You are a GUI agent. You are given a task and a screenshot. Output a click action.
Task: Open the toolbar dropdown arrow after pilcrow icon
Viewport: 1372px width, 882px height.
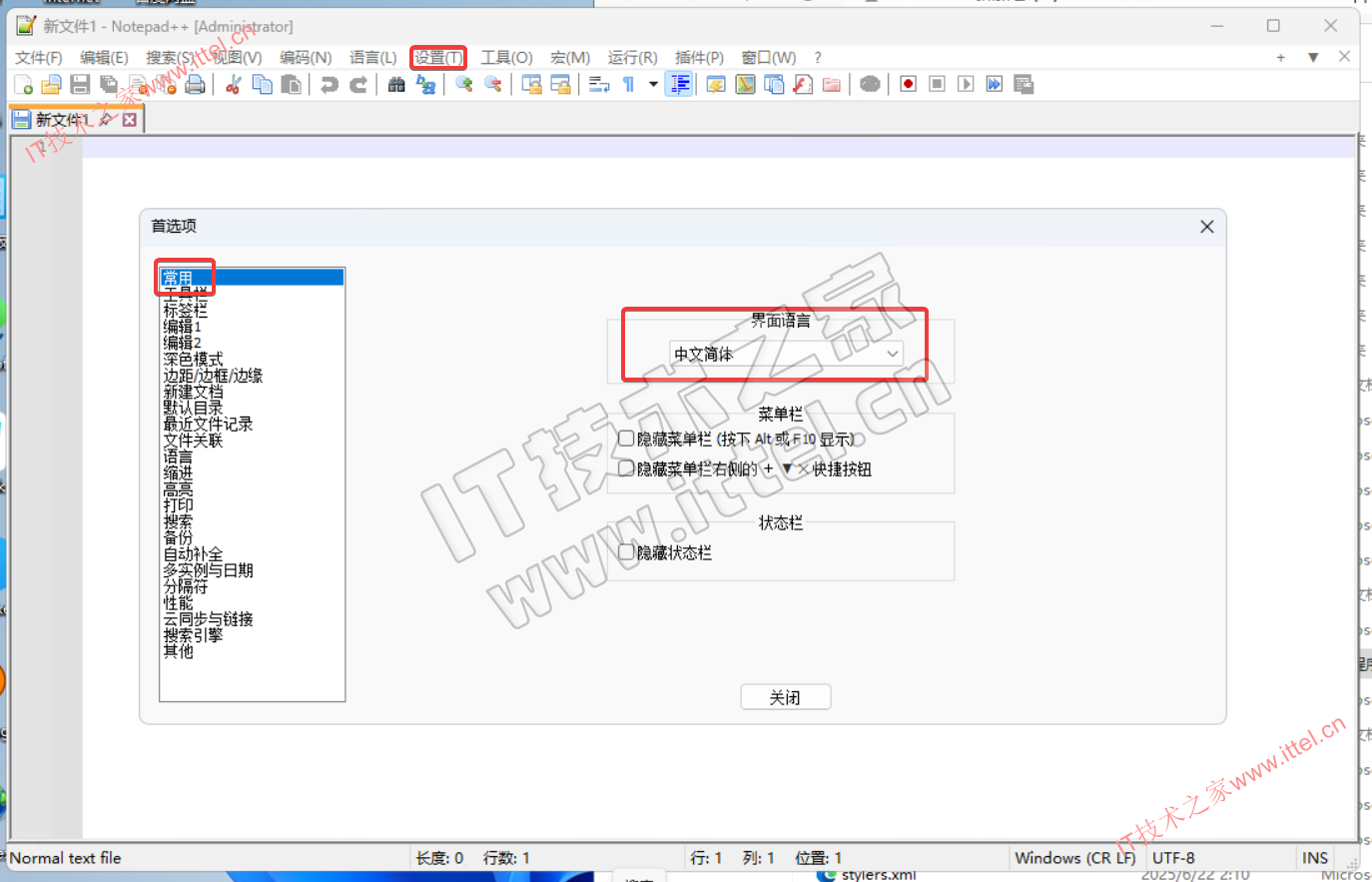pos(653,85)
